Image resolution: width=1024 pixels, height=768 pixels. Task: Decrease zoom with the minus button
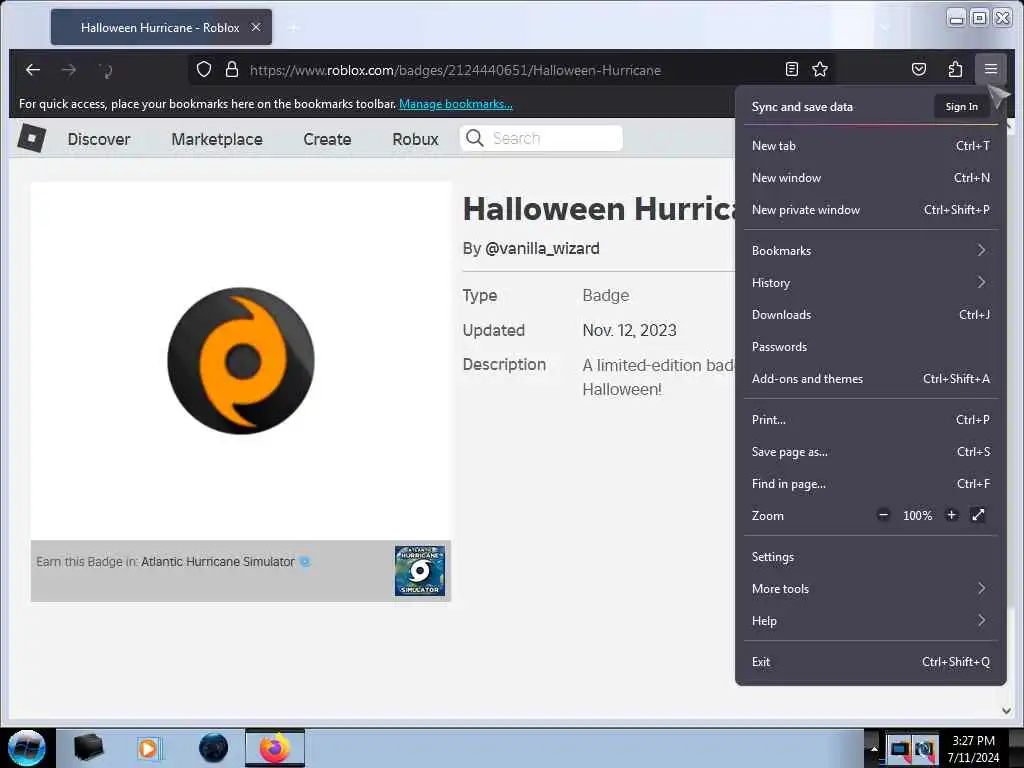click(884, 515)
